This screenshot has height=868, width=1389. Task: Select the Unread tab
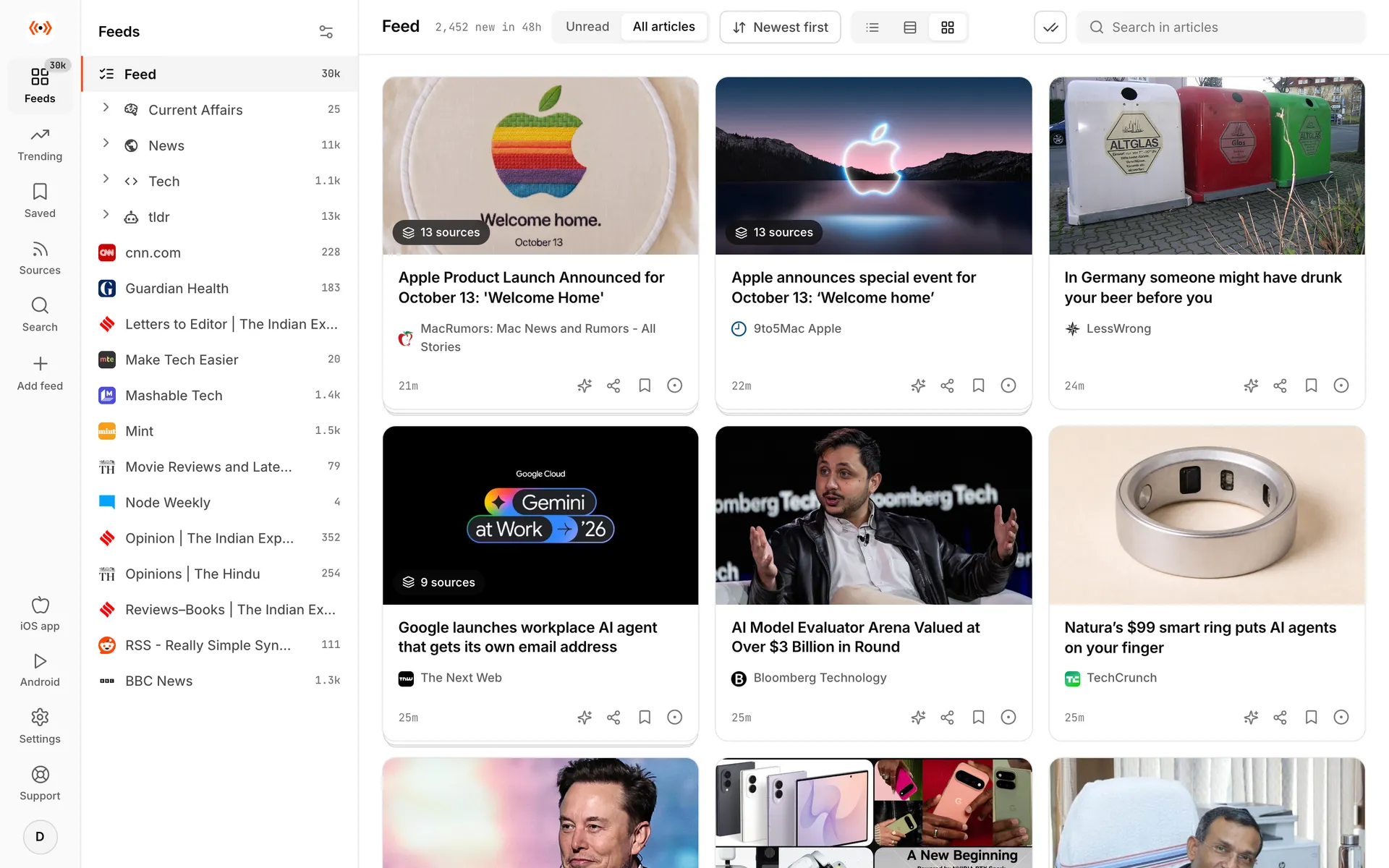[587, 27]
